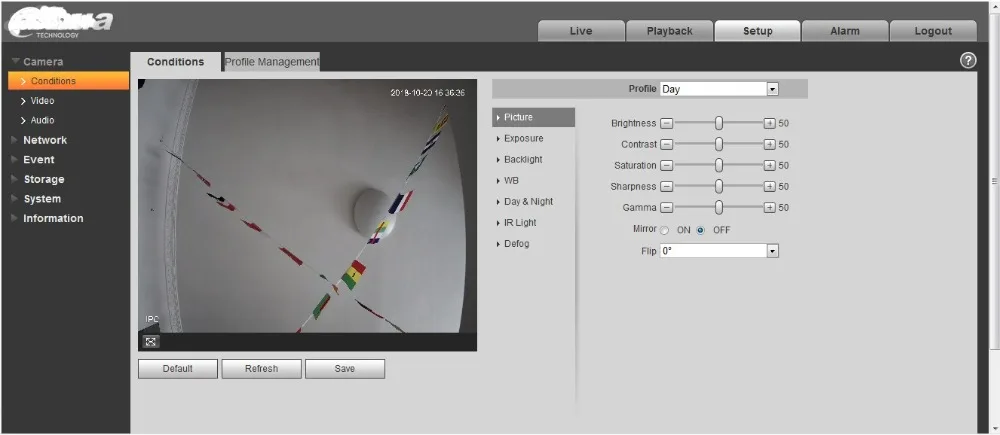Increase Contrast with the plus button

click(770, 144)
